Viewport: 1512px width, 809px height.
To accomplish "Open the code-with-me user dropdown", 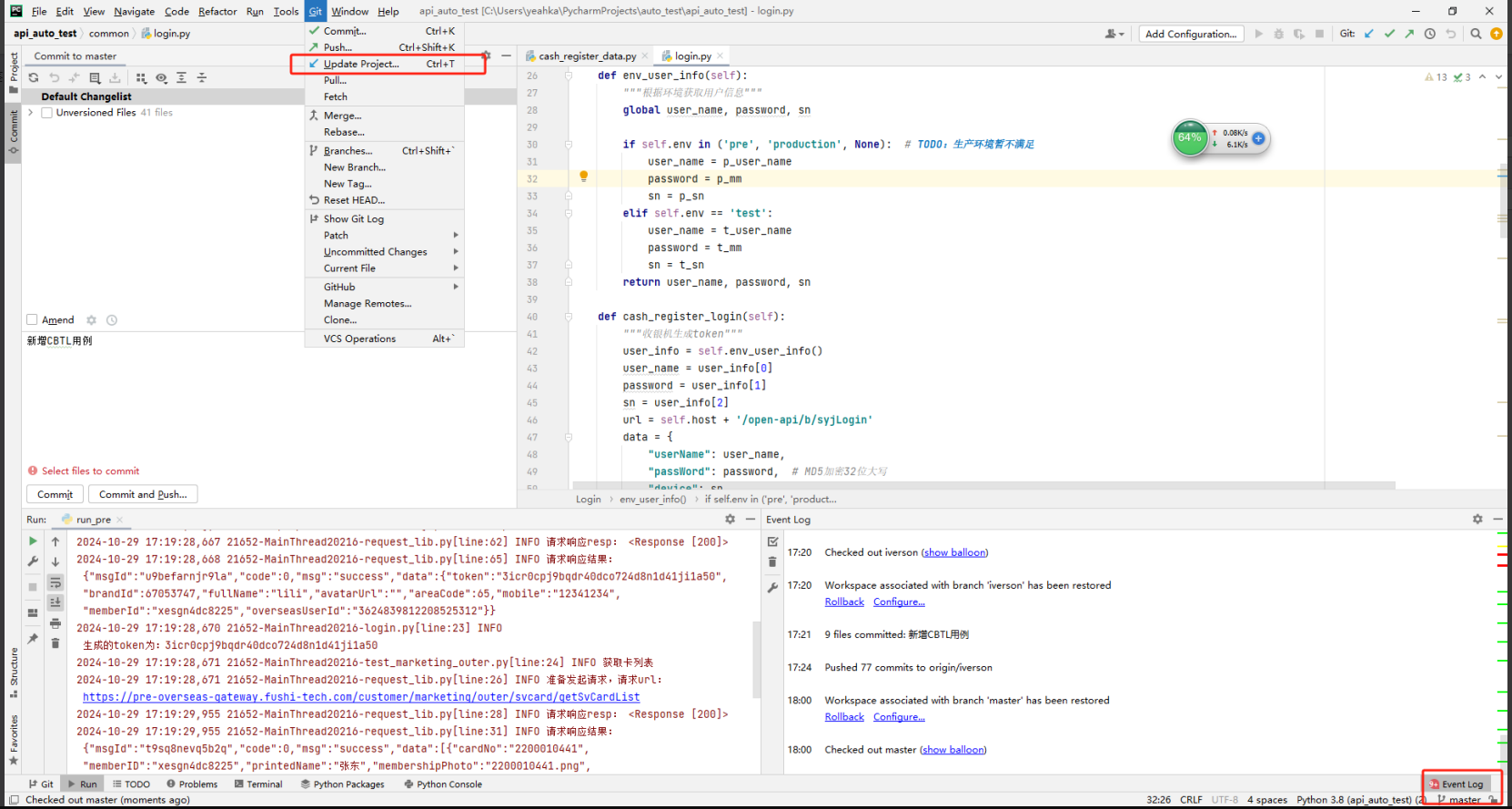I will (1114, 34).
